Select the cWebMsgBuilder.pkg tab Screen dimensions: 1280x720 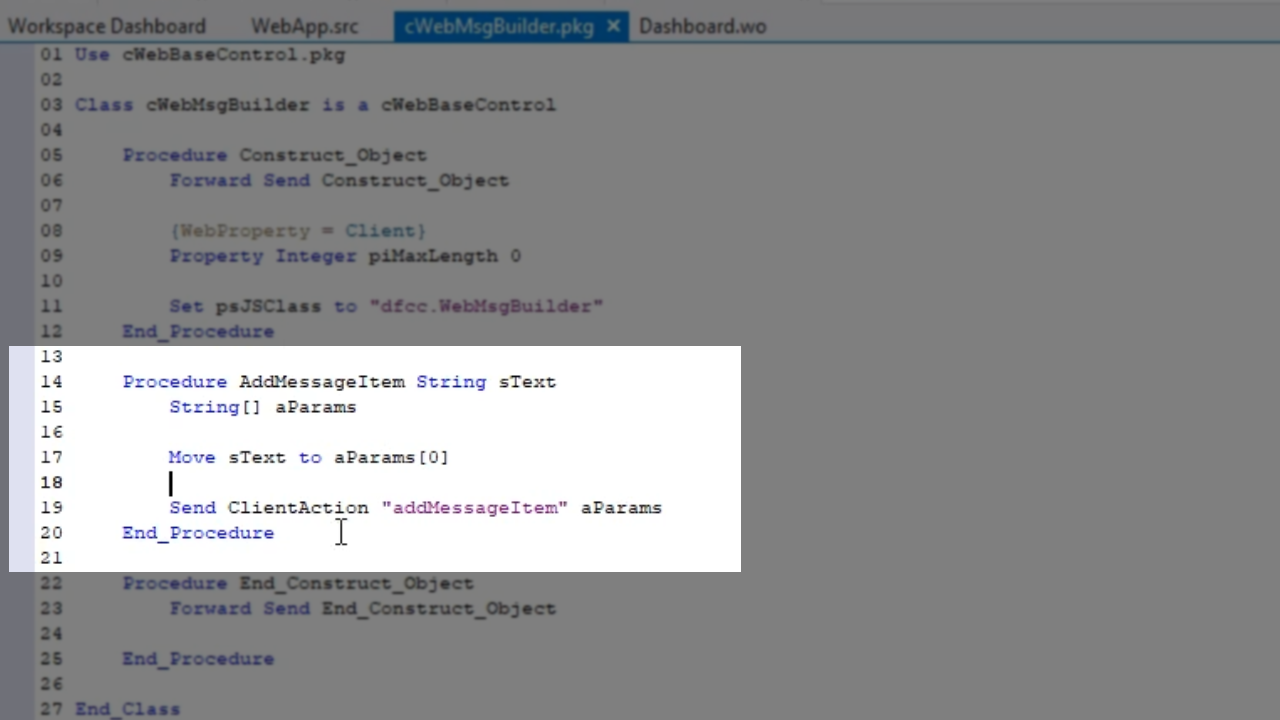coord(498,26)
